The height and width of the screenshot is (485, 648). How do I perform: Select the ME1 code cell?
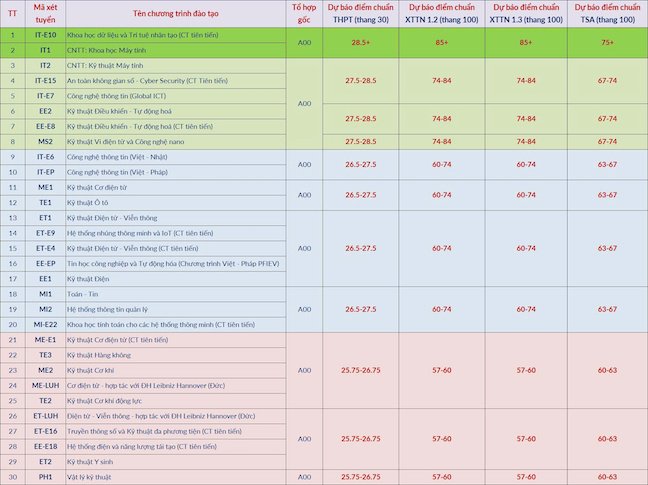tap(45, 188)
